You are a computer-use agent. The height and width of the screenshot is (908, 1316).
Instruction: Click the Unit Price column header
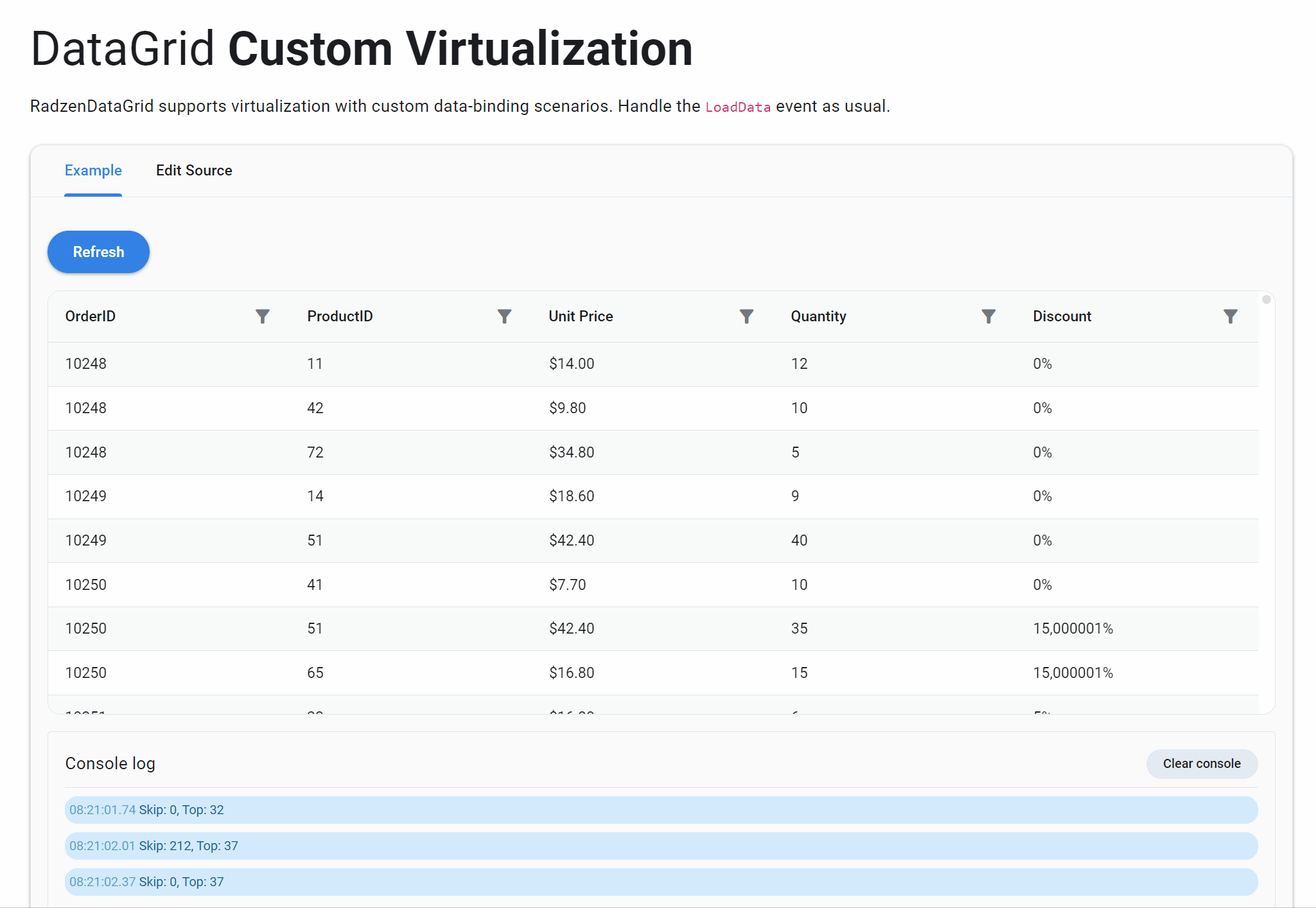[581, 316]
